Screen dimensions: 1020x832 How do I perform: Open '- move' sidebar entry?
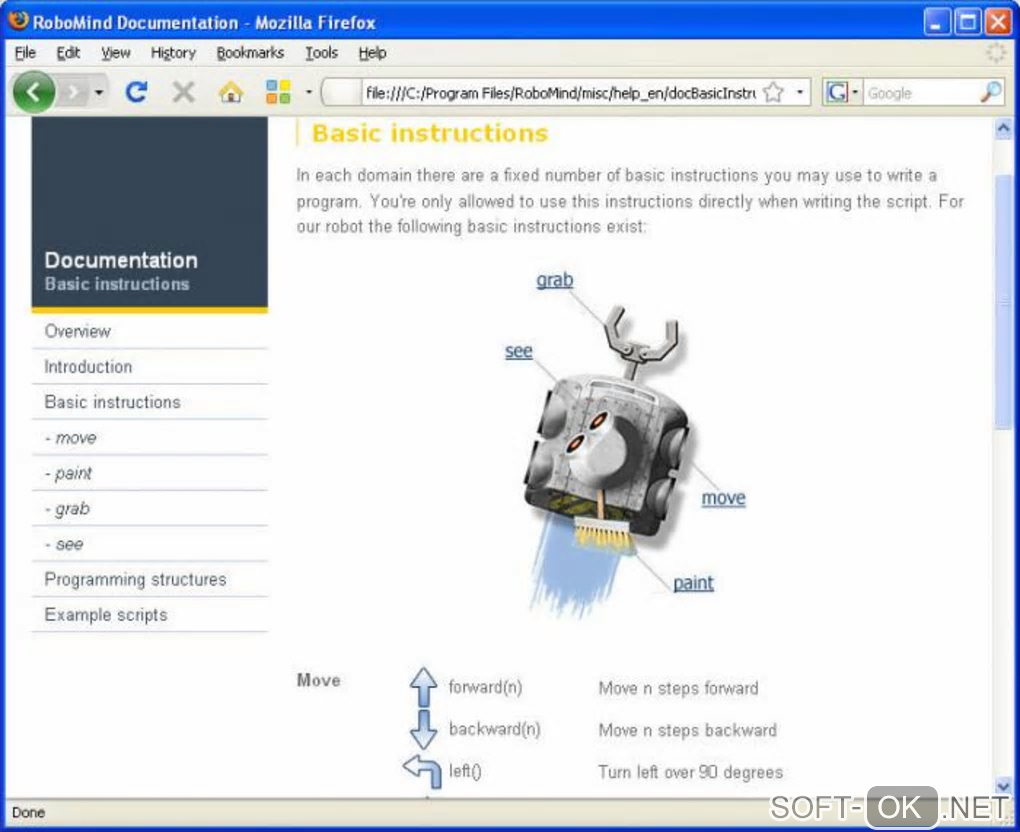tap(149, 438)
